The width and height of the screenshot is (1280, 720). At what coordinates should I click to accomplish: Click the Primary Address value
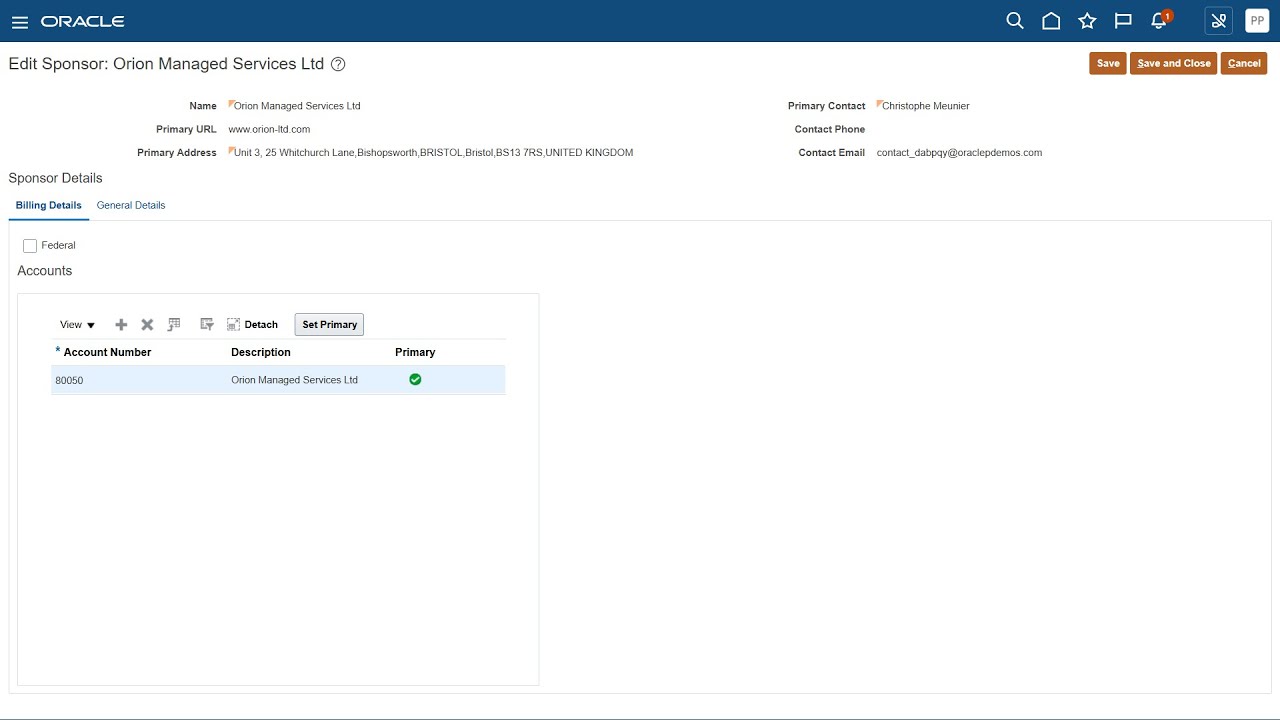(433, 153)
